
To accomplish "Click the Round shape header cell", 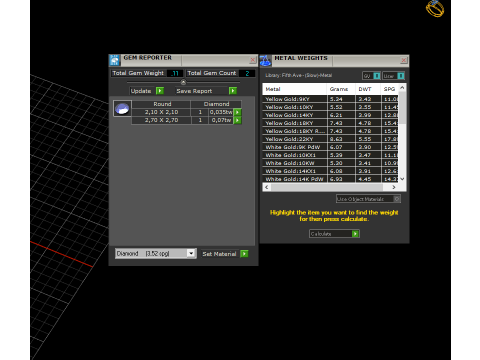I will click(x=162, y=104).
